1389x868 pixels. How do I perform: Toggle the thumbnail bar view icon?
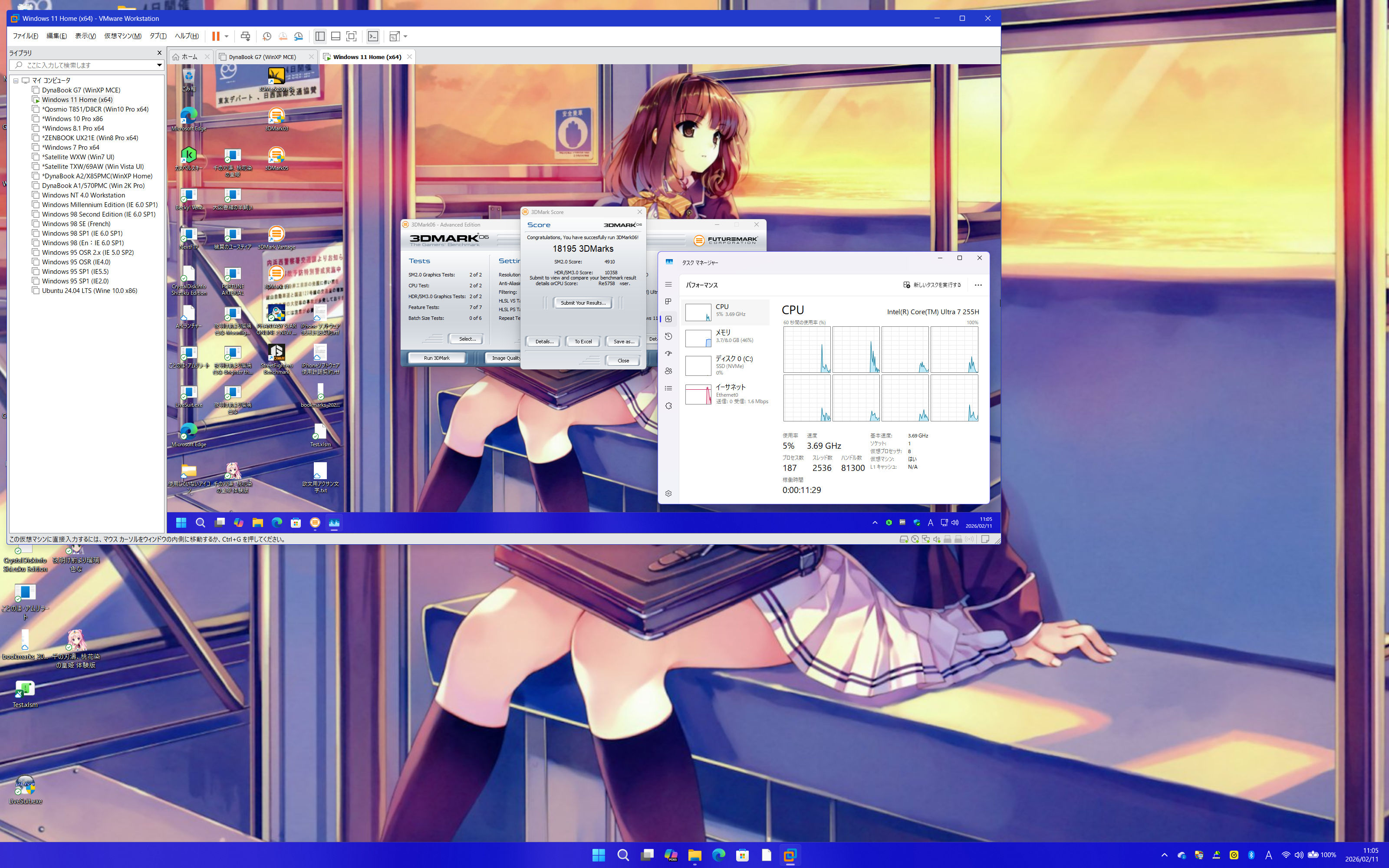click(x=336, y=36)
